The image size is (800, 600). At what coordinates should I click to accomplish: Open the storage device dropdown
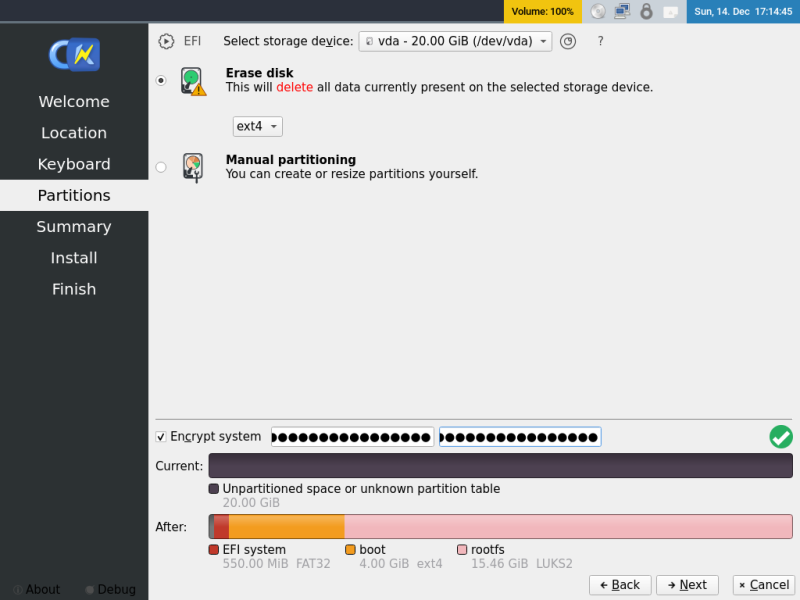tap(455, 41)
